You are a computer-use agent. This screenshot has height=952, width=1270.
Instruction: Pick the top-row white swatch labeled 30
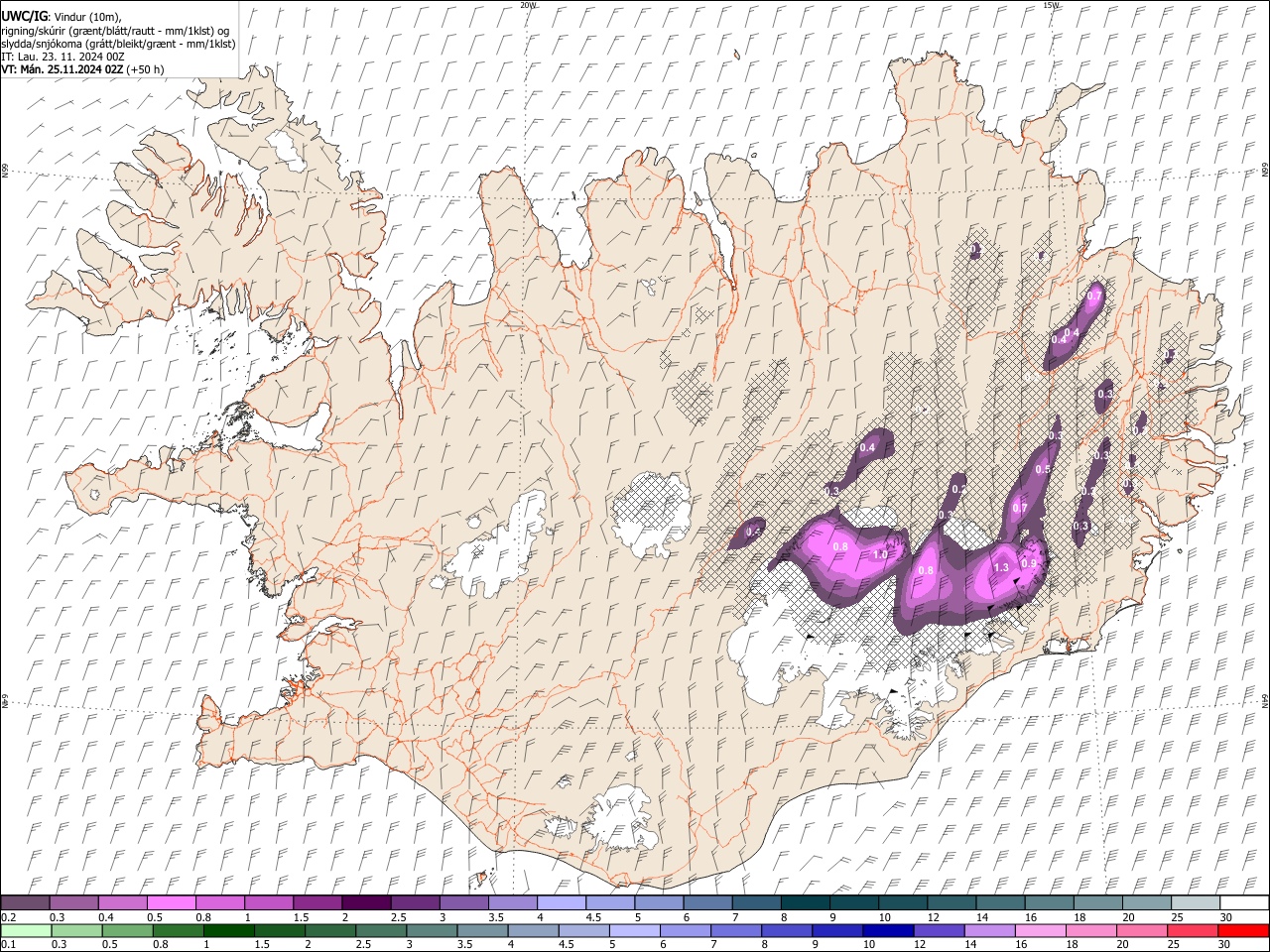coord(1244,903)
